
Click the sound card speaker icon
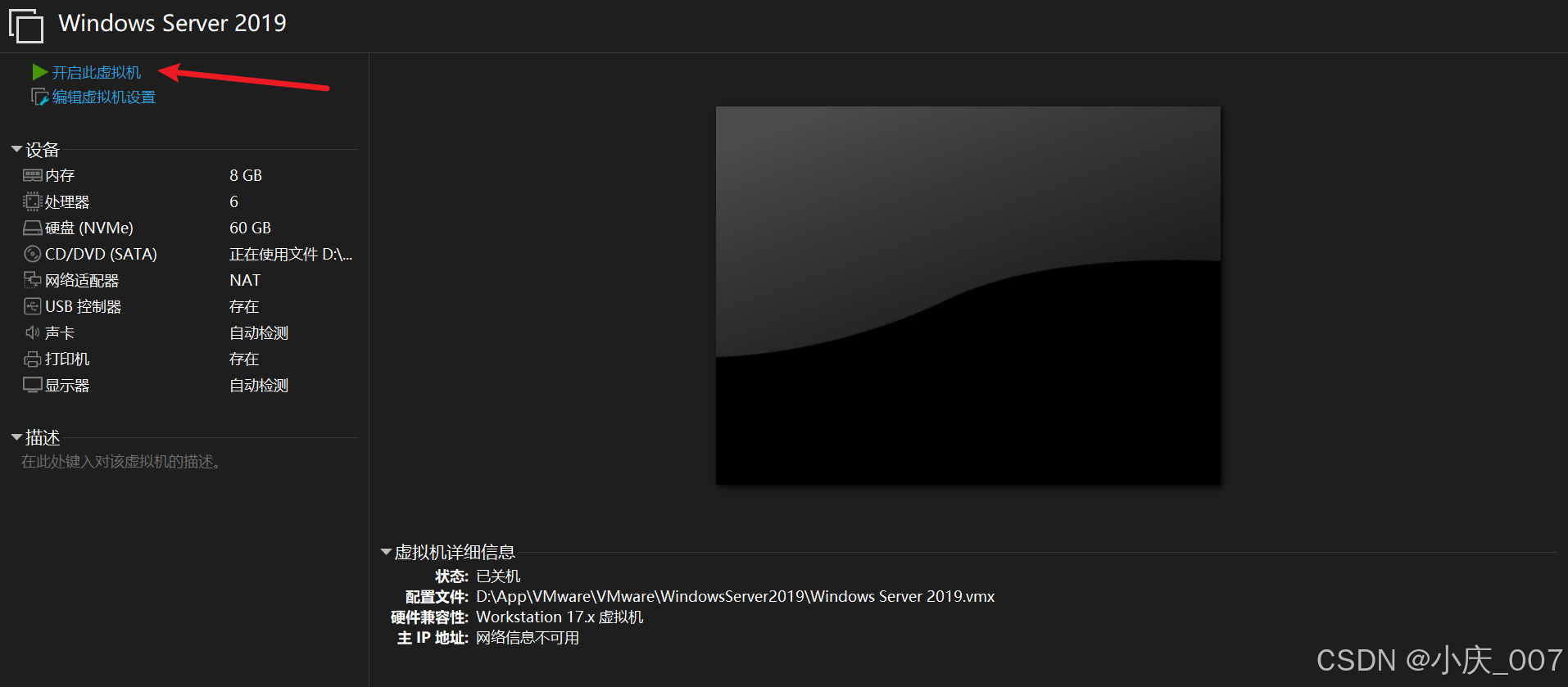(x=32, y=332)
